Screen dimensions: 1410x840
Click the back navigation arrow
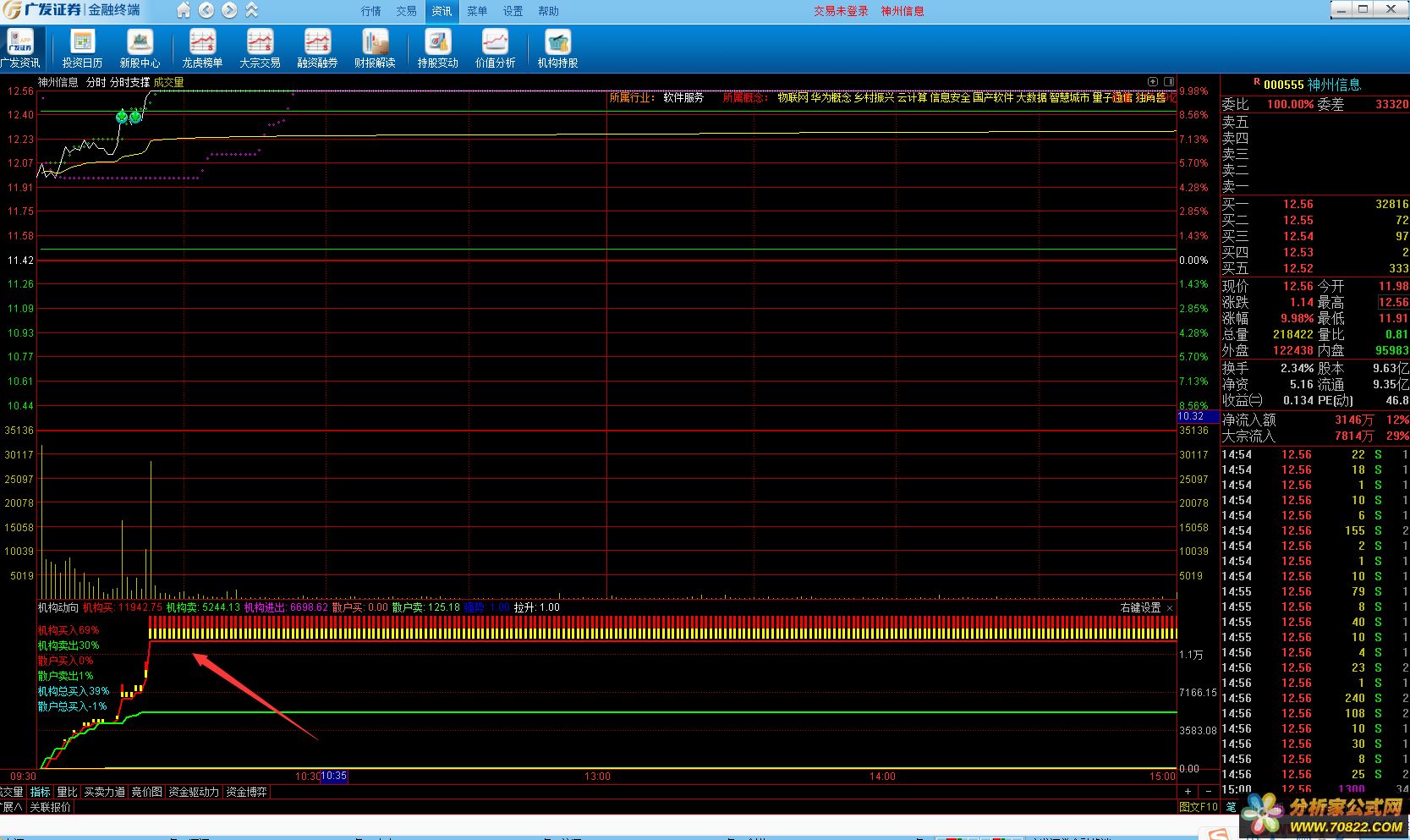(x=206, y=10)
